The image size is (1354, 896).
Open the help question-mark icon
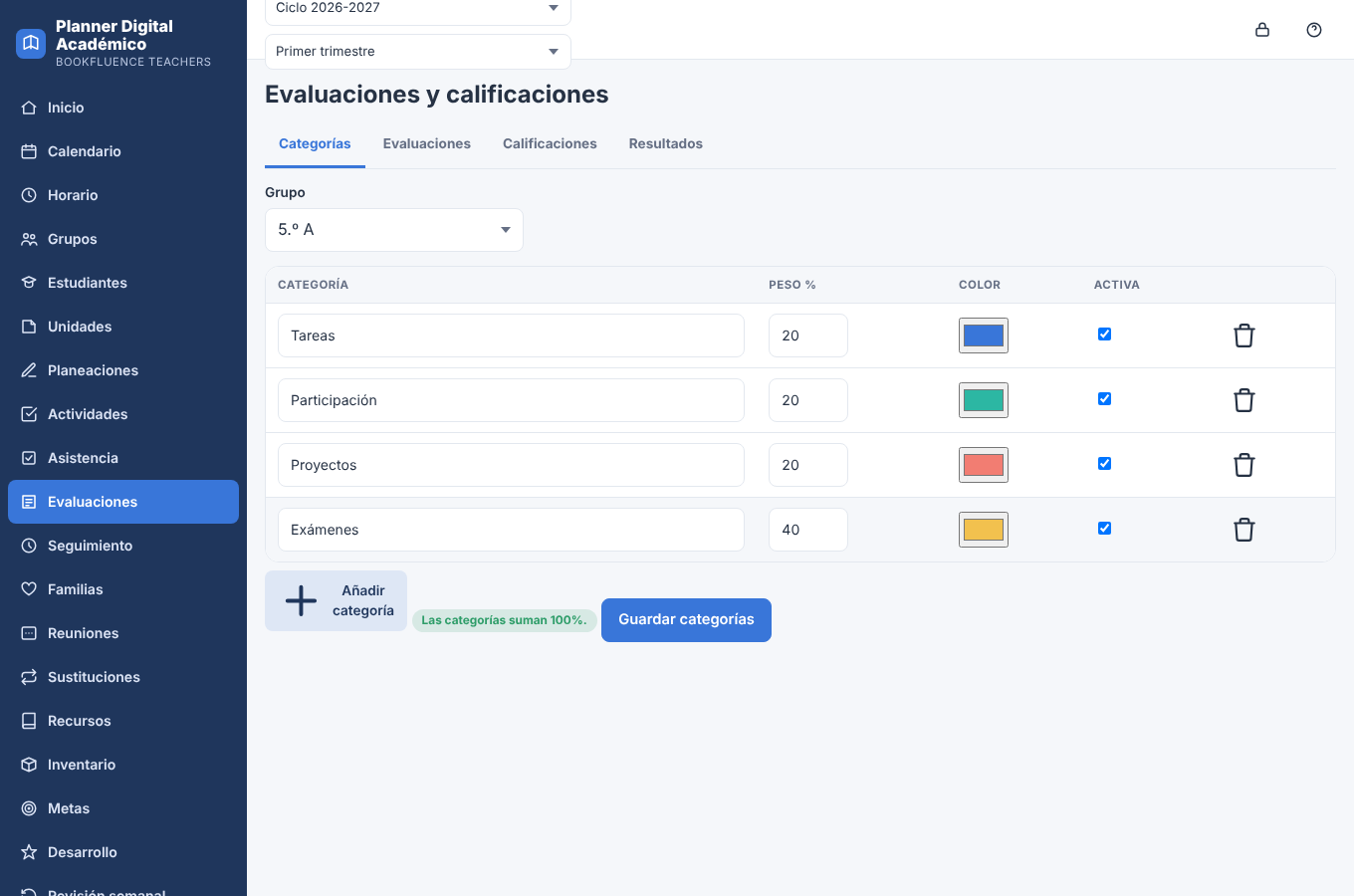[1314, 30]
